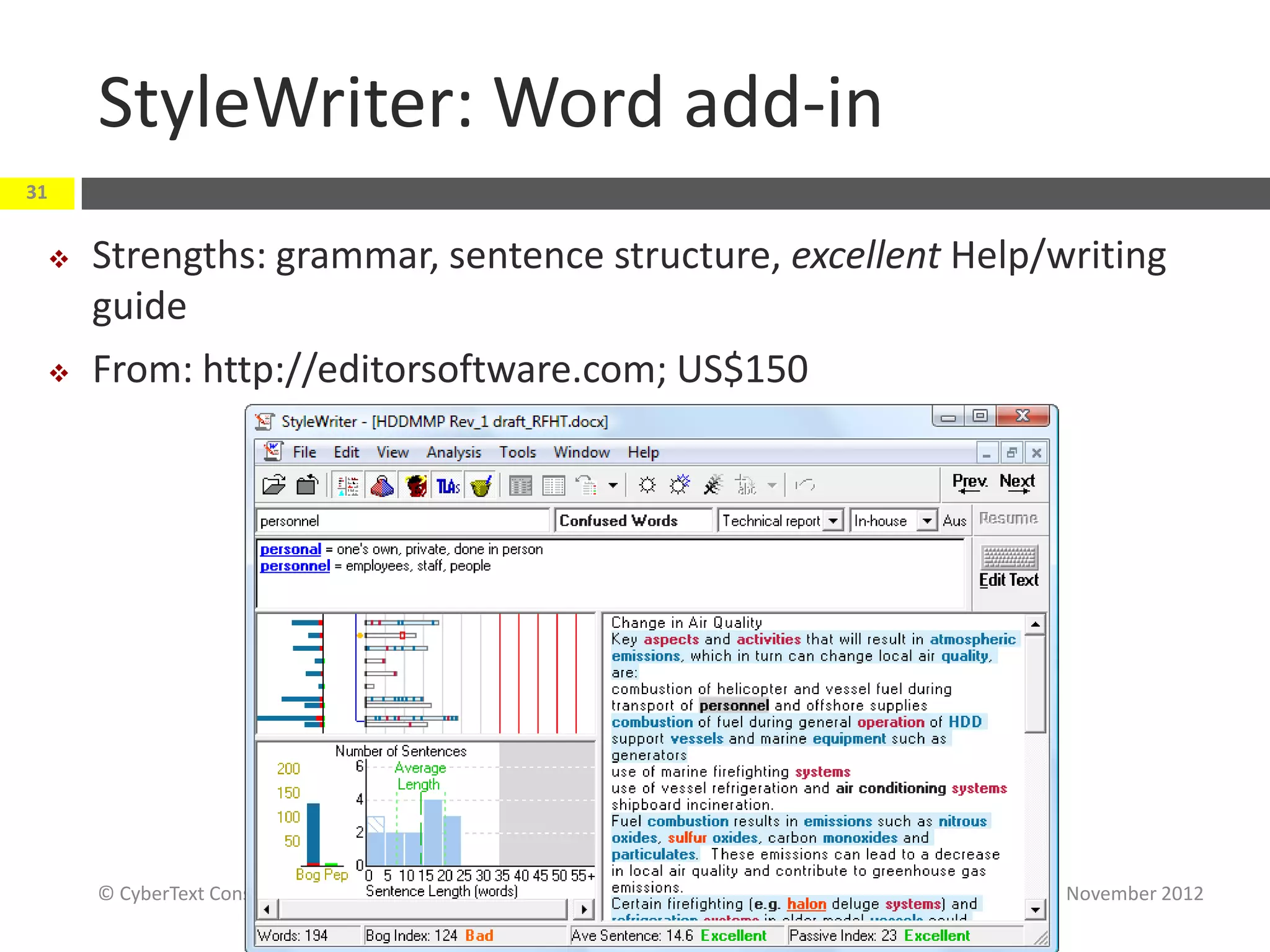Click the word 'atmospheric' in the text

972,640
